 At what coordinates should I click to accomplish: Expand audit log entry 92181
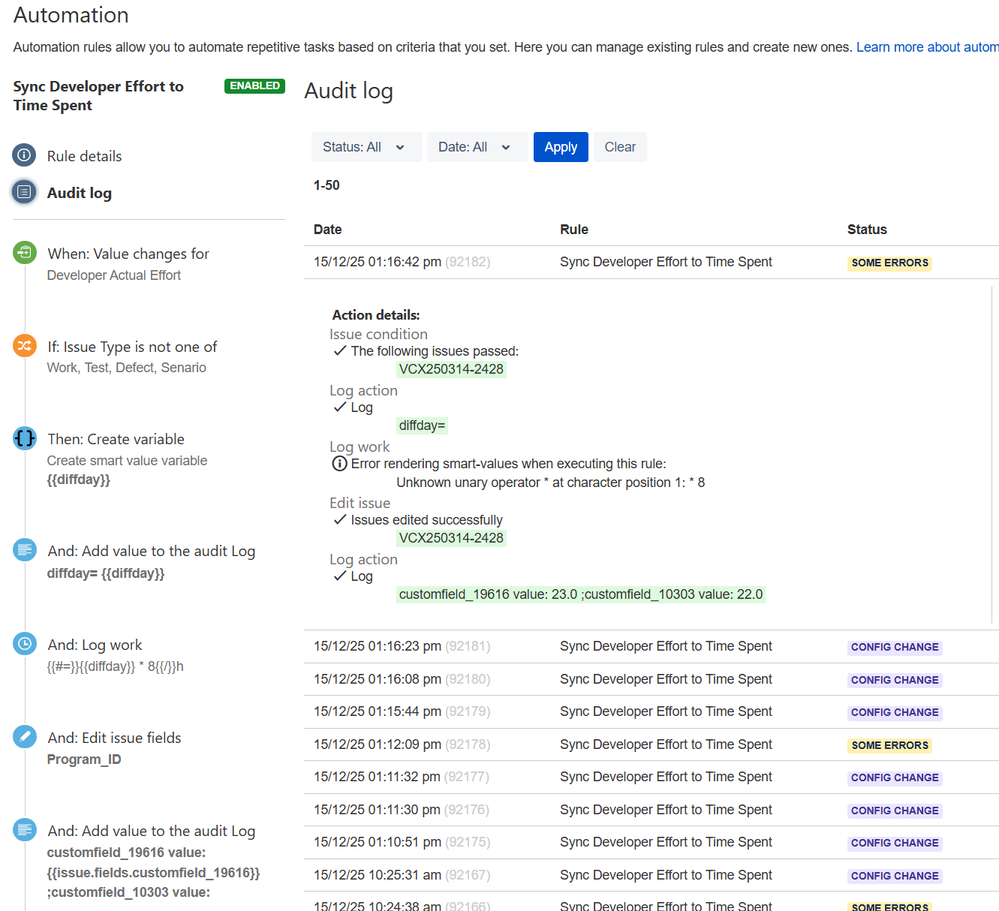click(651, 647)
